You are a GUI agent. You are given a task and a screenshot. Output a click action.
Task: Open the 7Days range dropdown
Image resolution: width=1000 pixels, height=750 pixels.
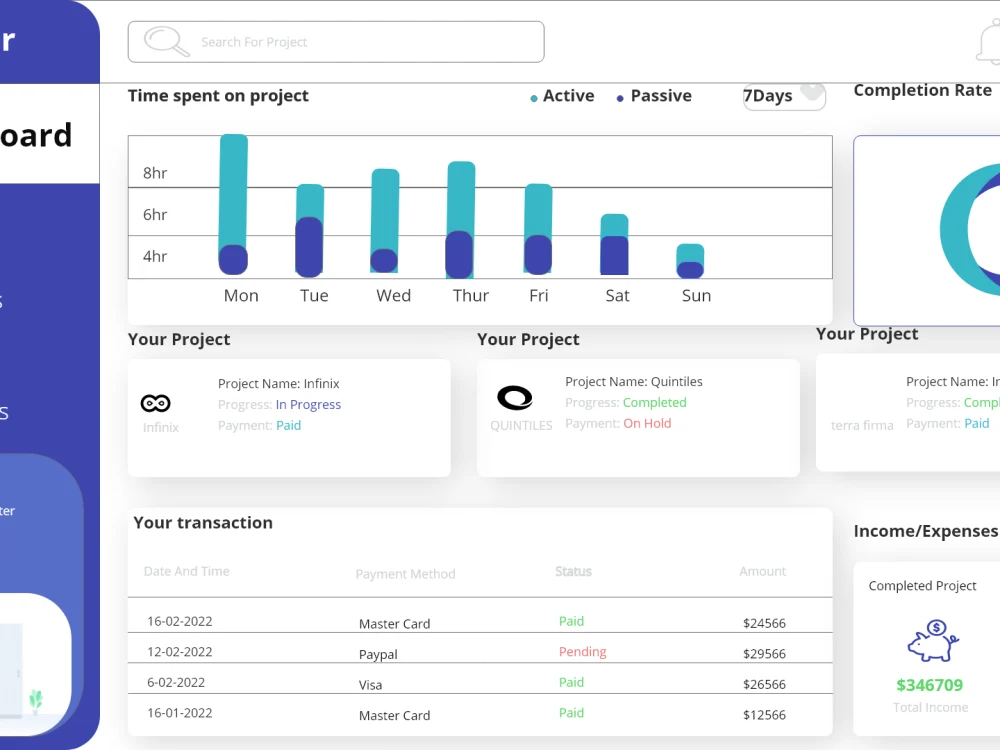point(784,96)
